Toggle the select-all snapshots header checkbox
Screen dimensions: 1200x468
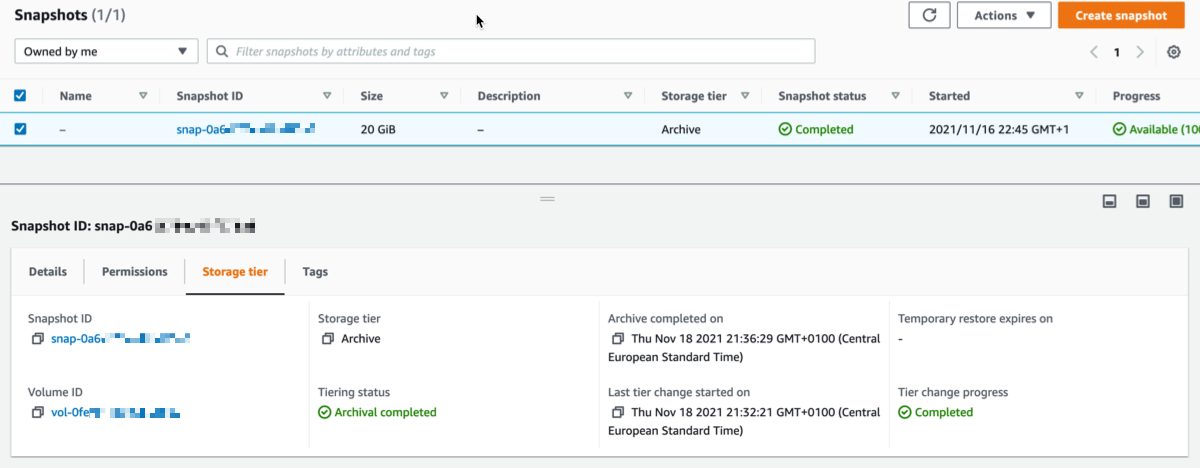(x=20, y=96)
